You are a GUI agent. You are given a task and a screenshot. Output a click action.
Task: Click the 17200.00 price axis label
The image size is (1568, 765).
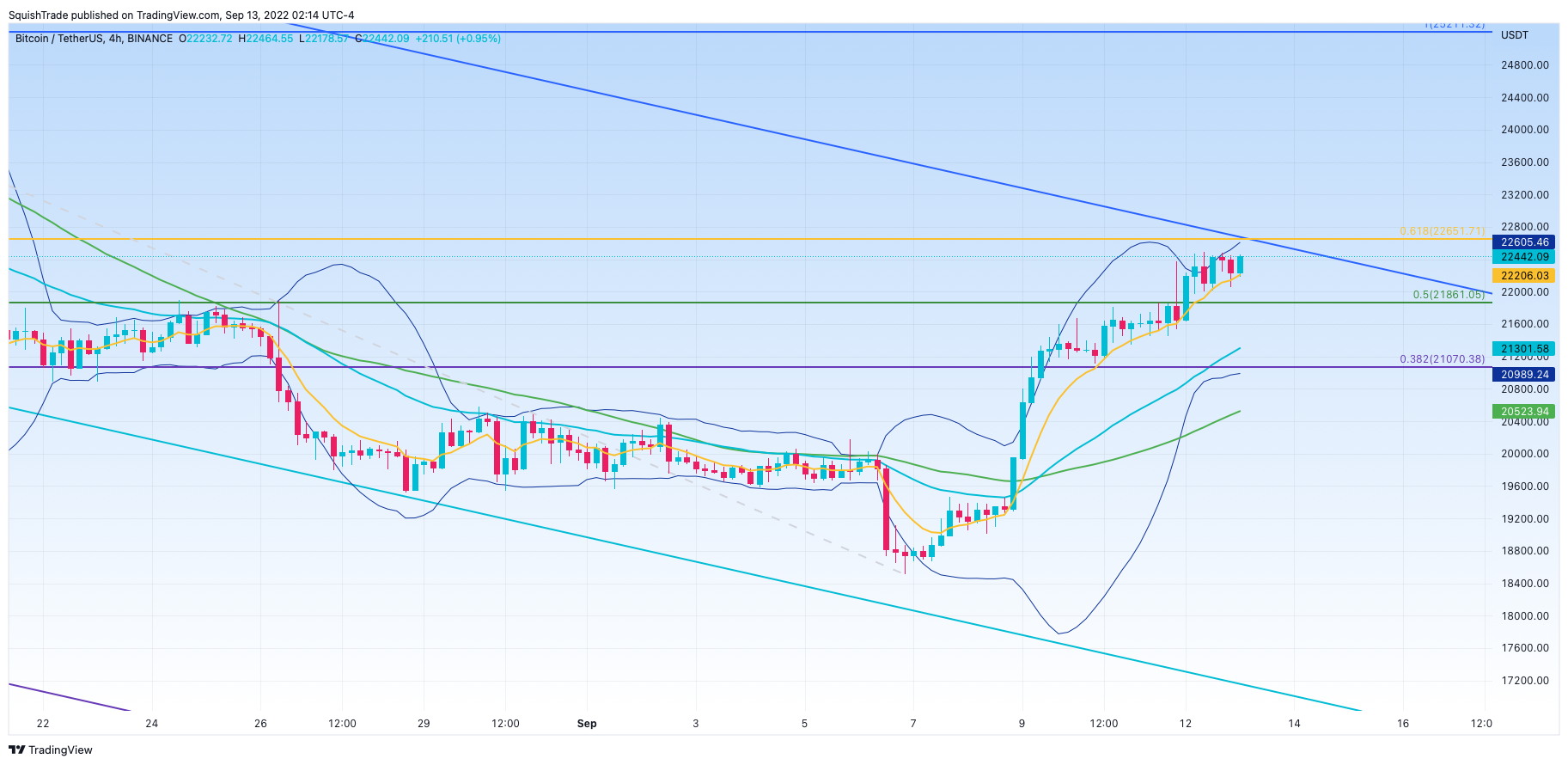tap(1525, 681)
